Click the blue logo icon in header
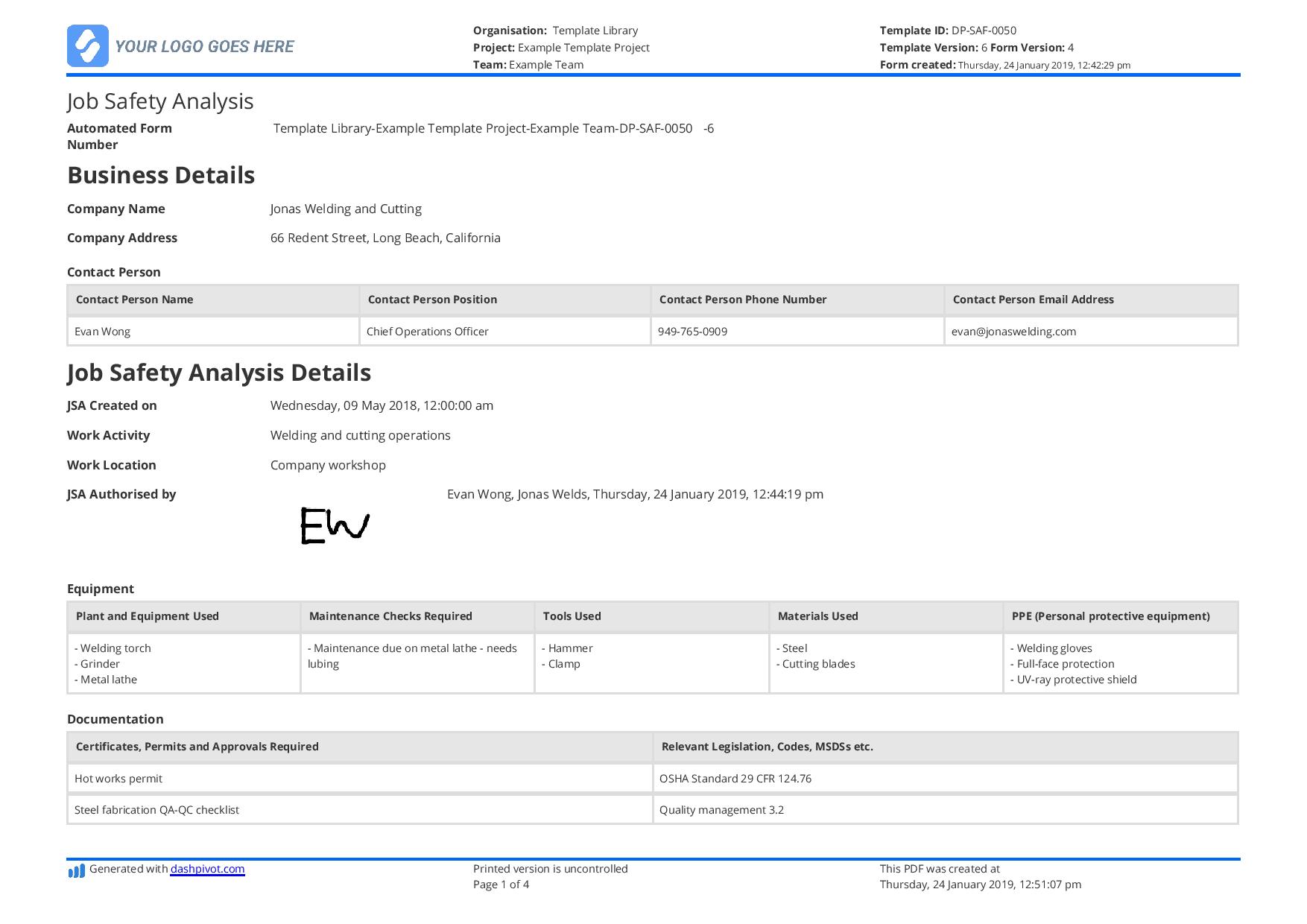Viewport: 1307px width, 924px height. pyautogui.click(x=87, y=46)
